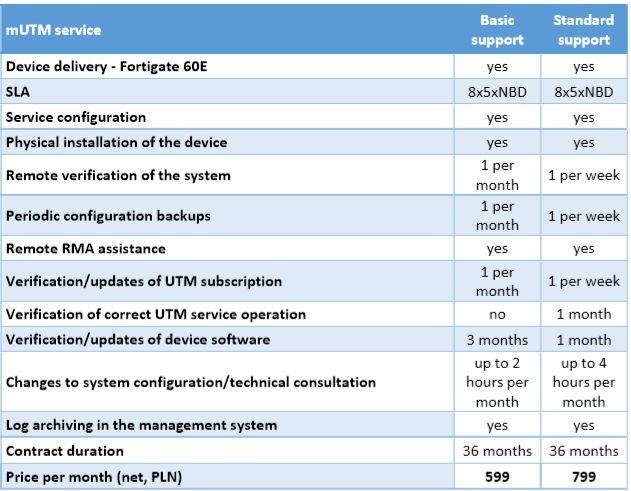Screen dimensions: 631x491
Task: Select 'up to 2 hours per month' cell
Action: 497,382
